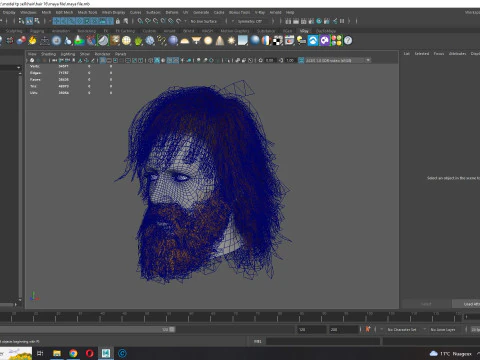Open the Shading menu in viewport panel

click(x=48, y=54)
